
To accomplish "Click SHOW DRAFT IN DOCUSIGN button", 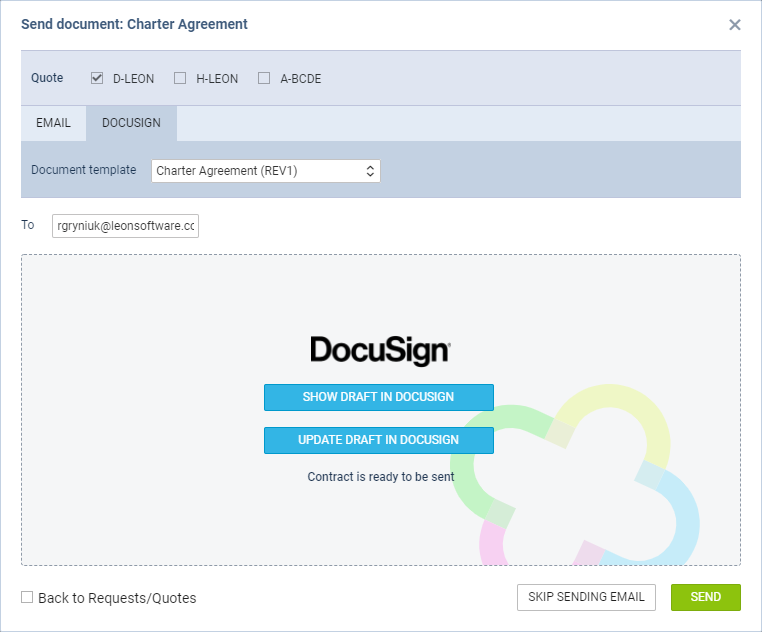I will click(x=379, y=397).
